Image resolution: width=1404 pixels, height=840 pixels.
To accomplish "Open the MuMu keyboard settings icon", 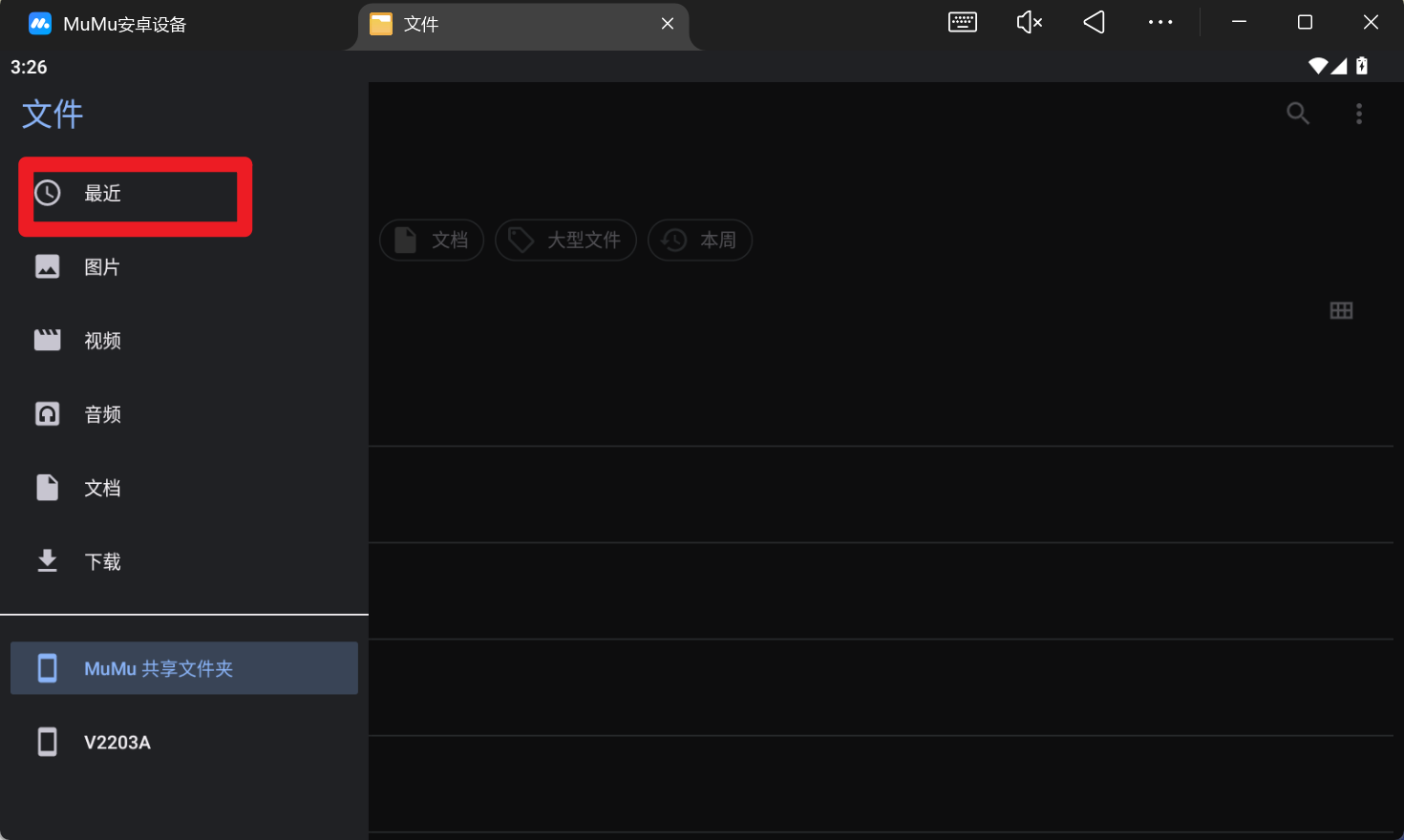I will click(962, 23).
